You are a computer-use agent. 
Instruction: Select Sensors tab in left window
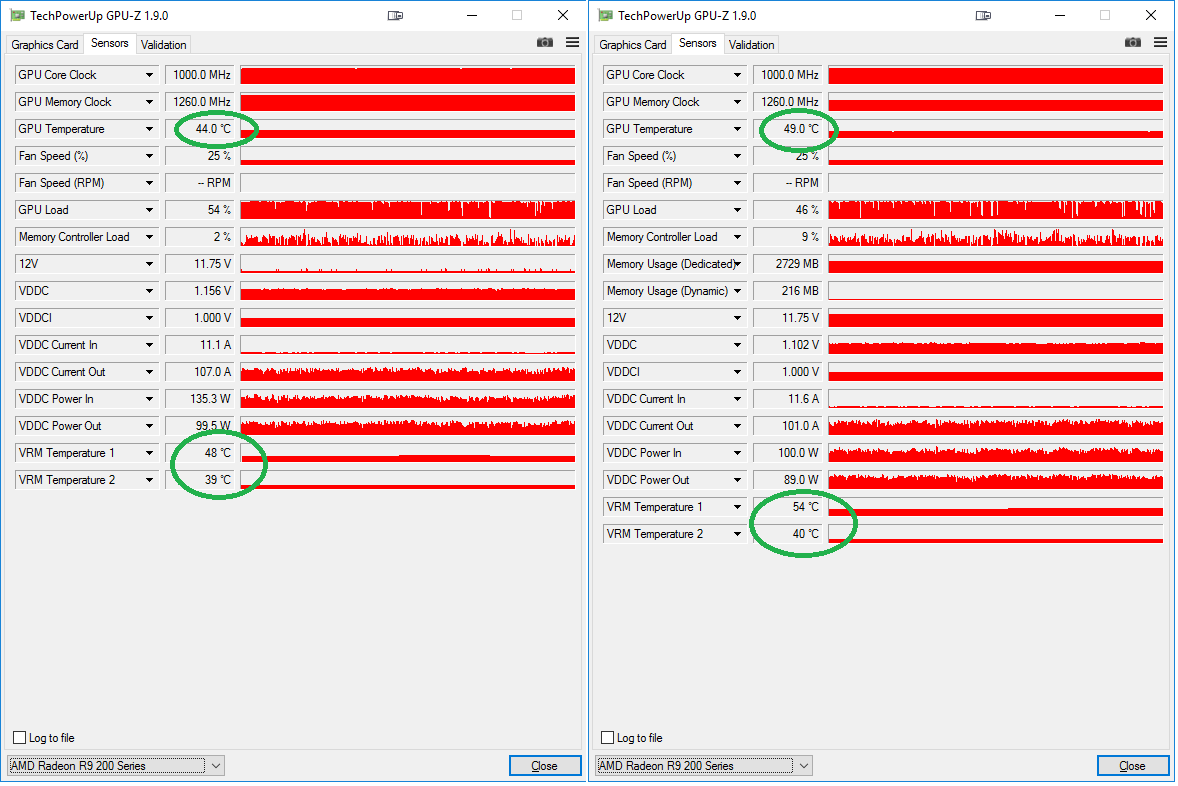pos(110,44)
